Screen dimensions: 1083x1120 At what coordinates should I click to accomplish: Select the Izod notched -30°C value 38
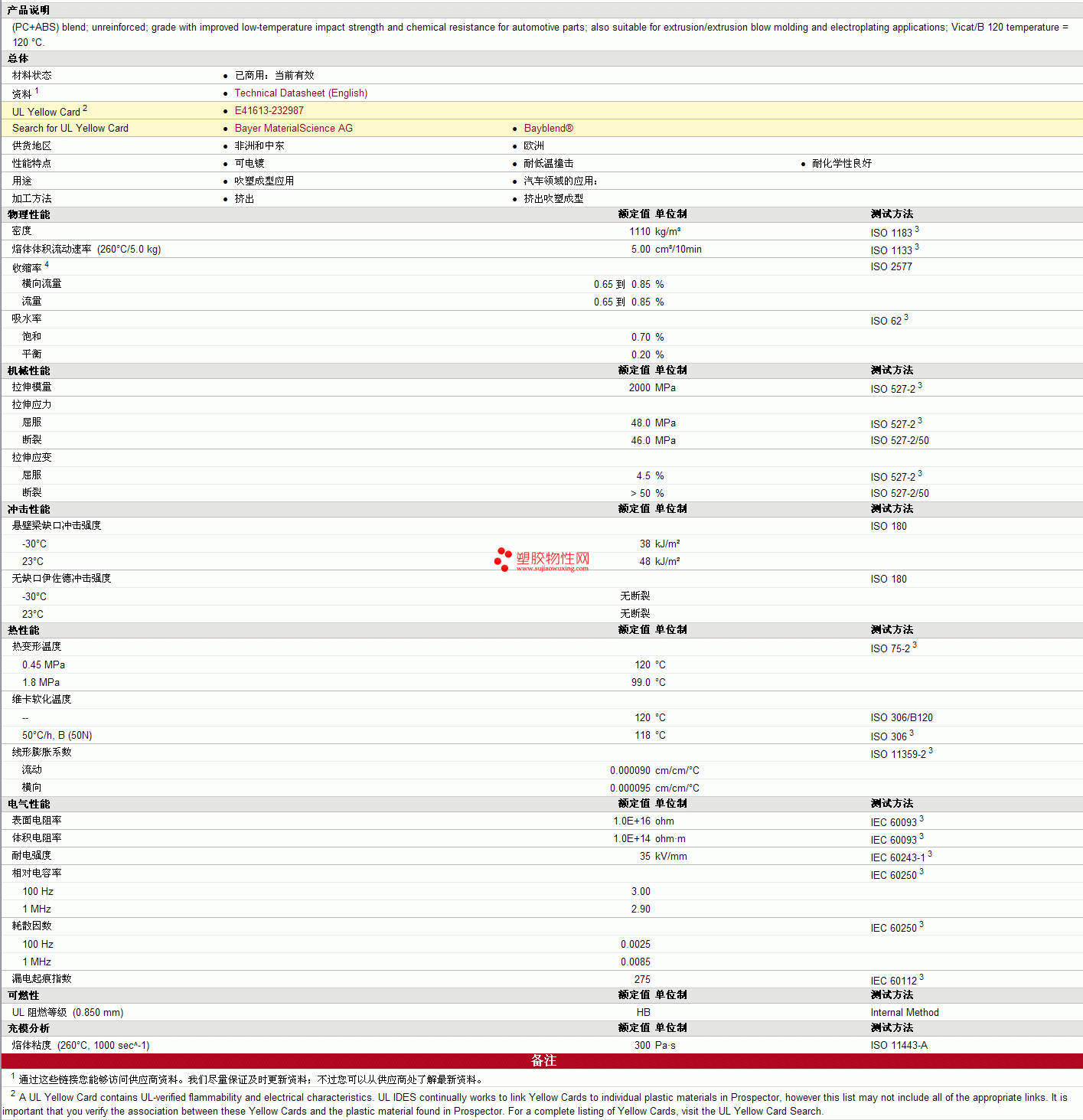[645, 544]
